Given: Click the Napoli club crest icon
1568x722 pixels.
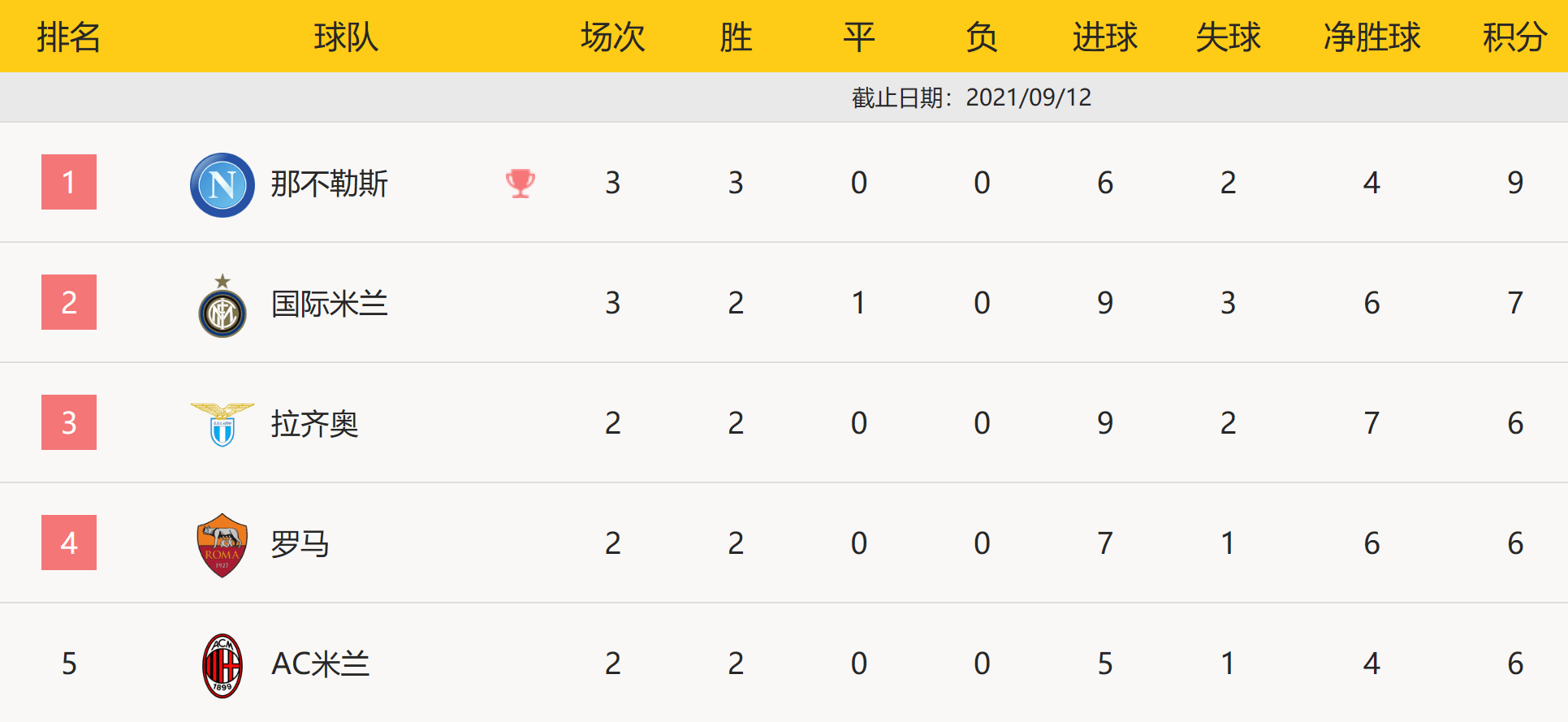Looking at the screenshot, I should 222,184.
